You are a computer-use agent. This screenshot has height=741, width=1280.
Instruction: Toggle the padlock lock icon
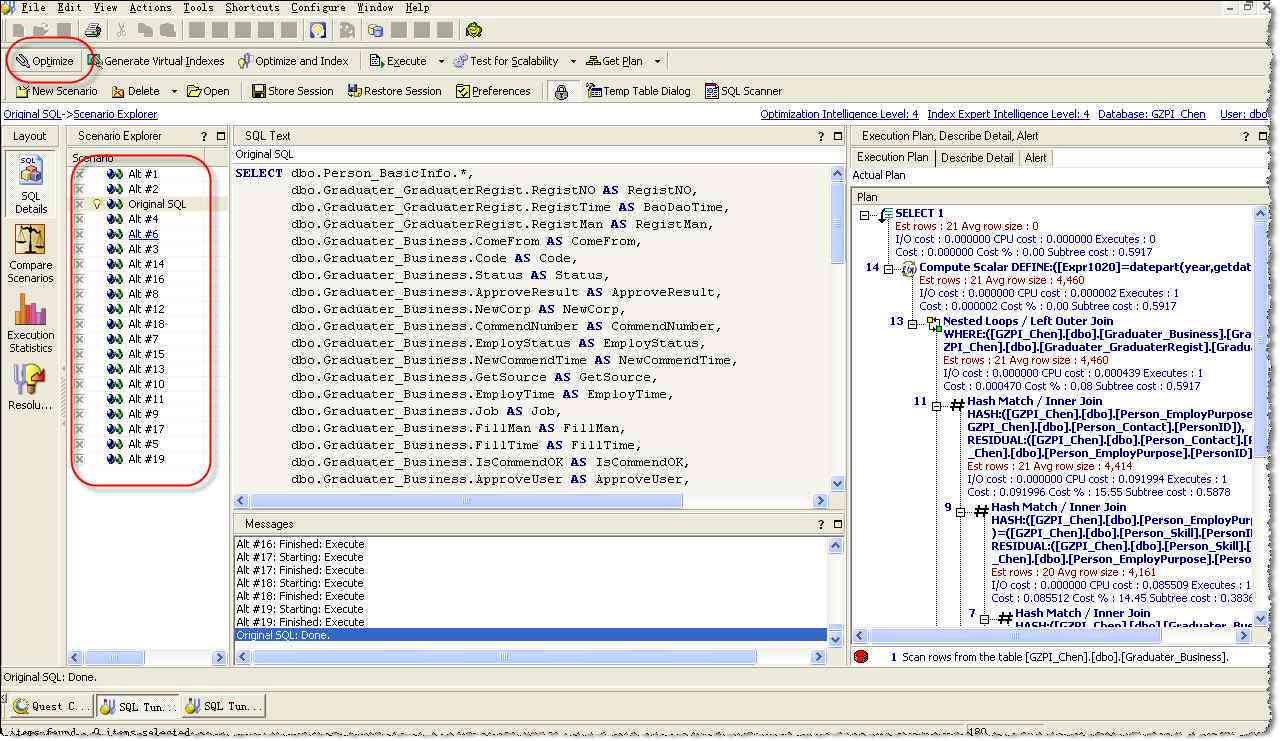click(x=562, y=91)
